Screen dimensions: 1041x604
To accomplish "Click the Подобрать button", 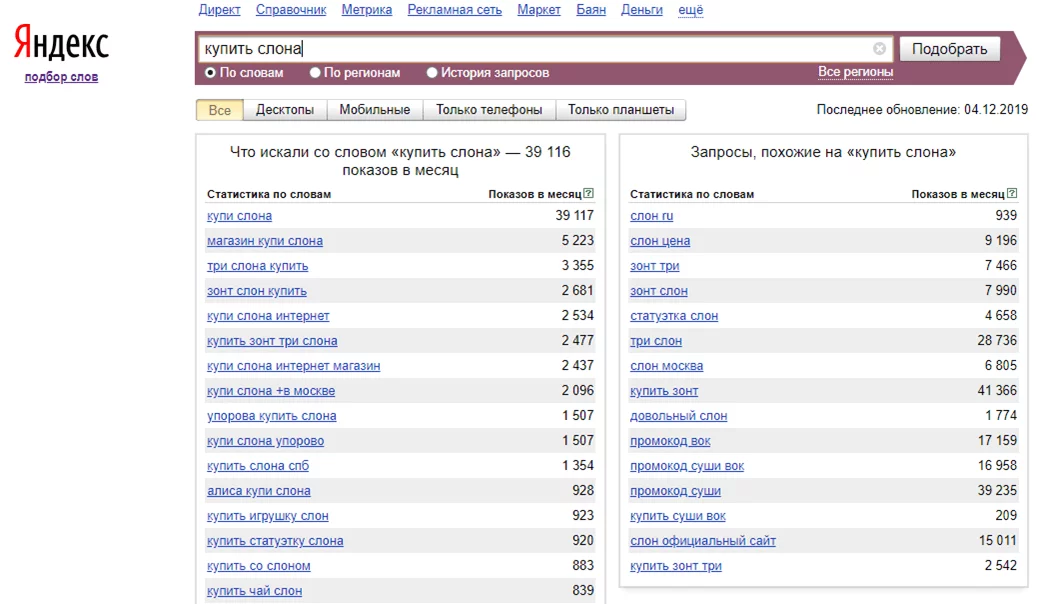I will 949,49.
